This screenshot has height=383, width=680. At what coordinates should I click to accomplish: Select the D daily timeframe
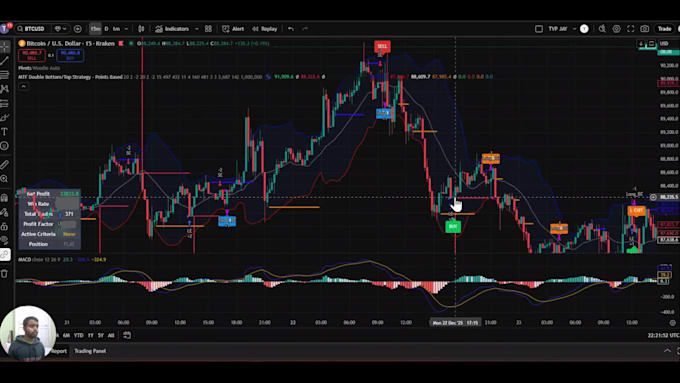point(106,29)
